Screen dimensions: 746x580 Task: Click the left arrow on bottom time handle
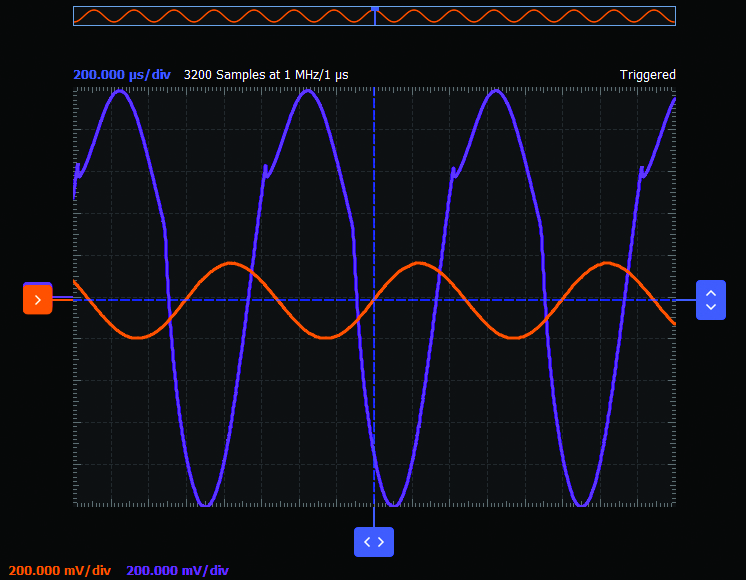[367, 541]
